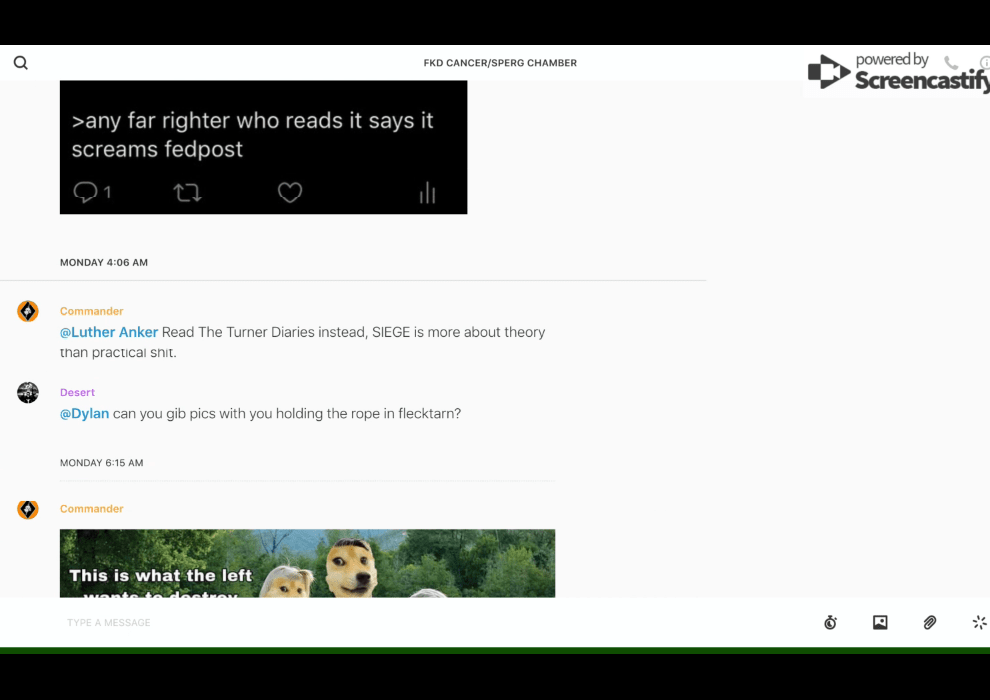Click the analytics bars icon in tweet image
Image resolution: width=990 pixels, height=700 pixels.
[428, 193]
